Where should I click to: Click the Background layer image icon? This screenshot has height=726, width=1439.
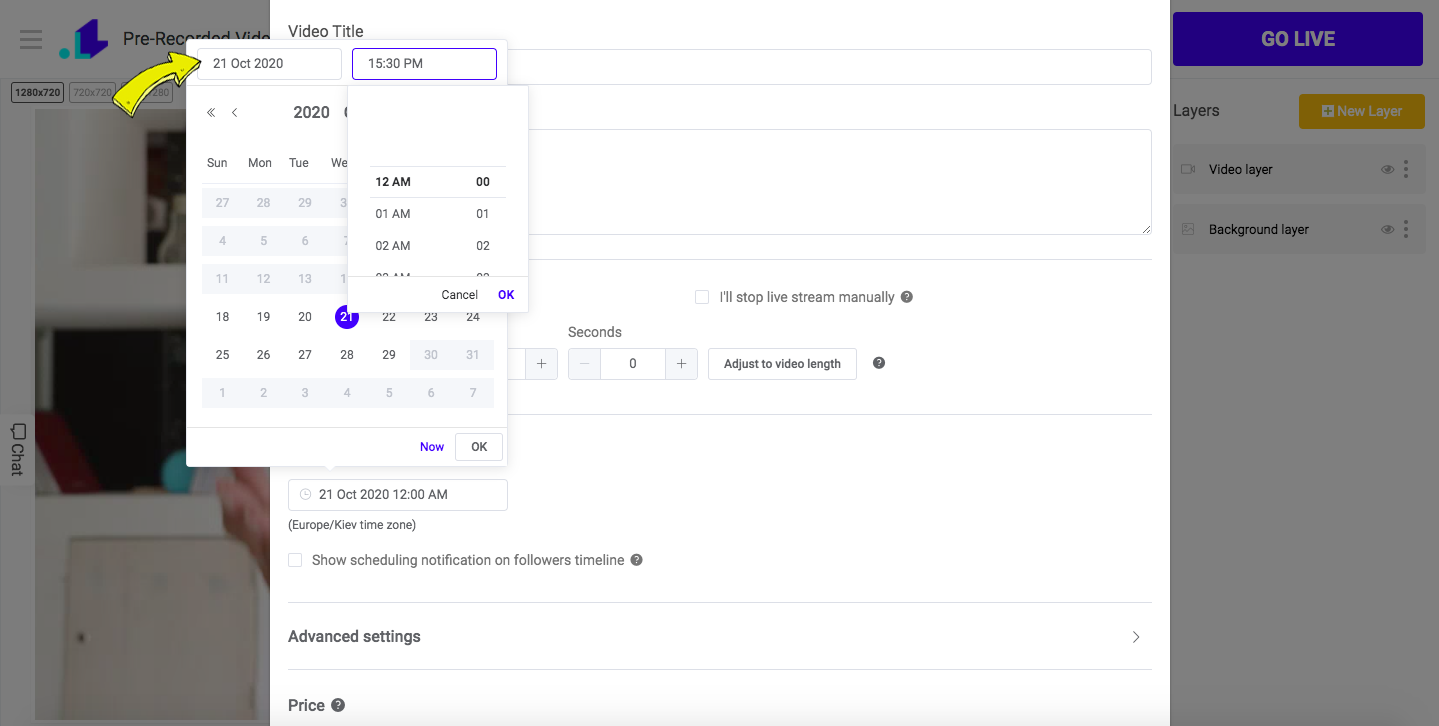click(1188, 229)
